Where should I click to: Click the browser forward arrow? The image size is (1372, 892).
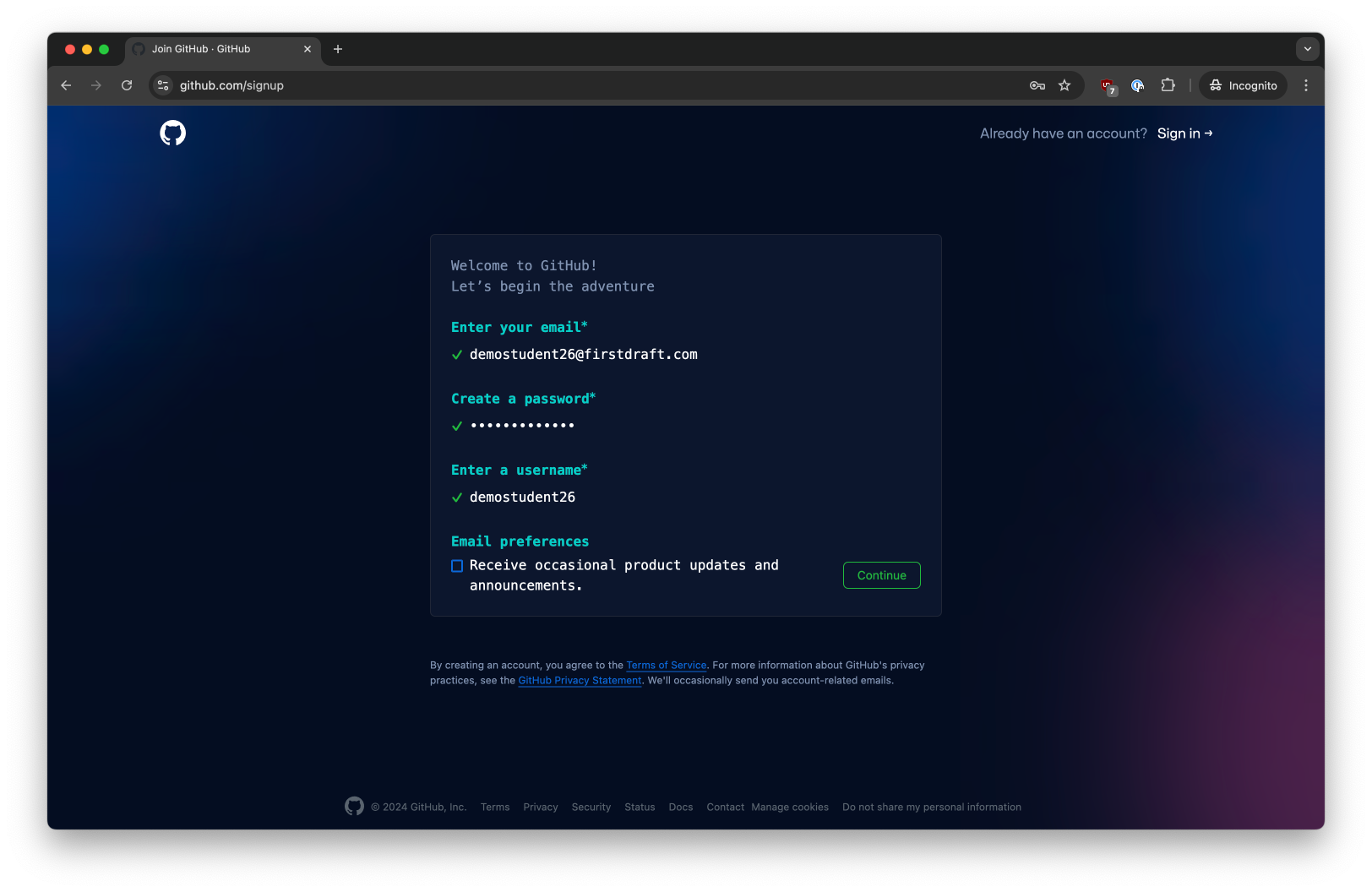96,85
